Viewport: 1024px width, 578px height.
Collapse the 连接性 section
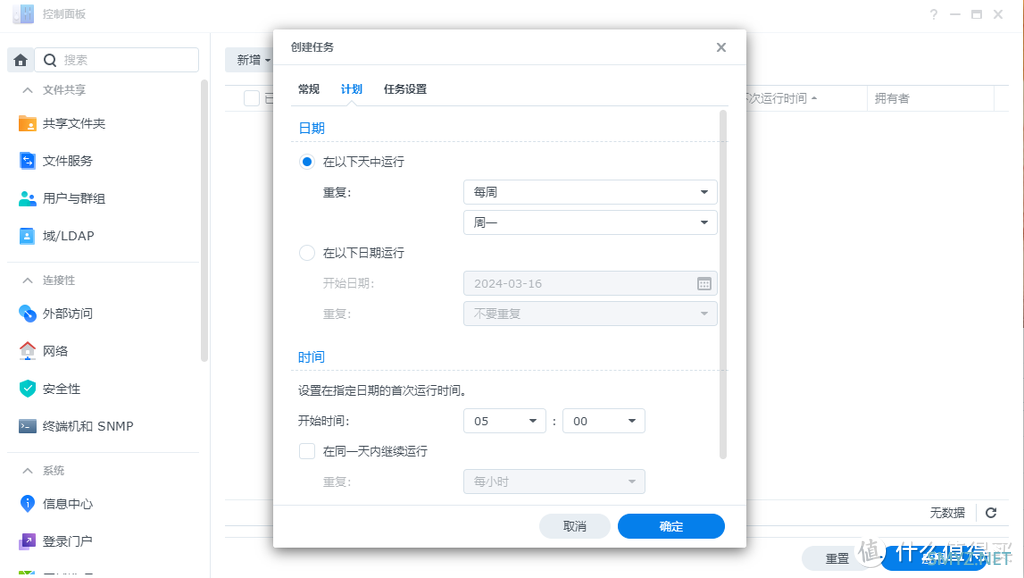27,280
